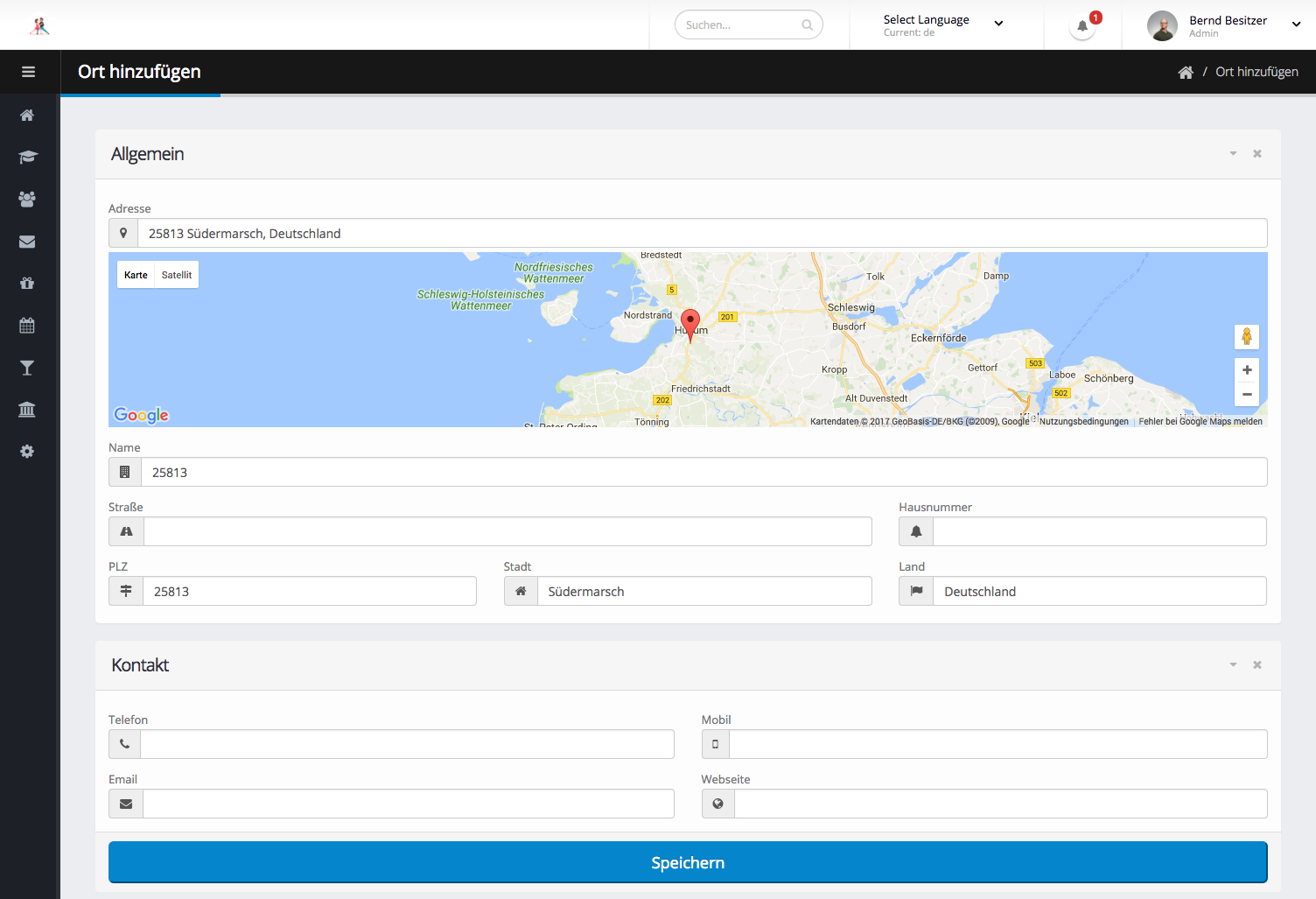
Task: Click the phone icon beside Telefon
Action: [x=125, y=744]
